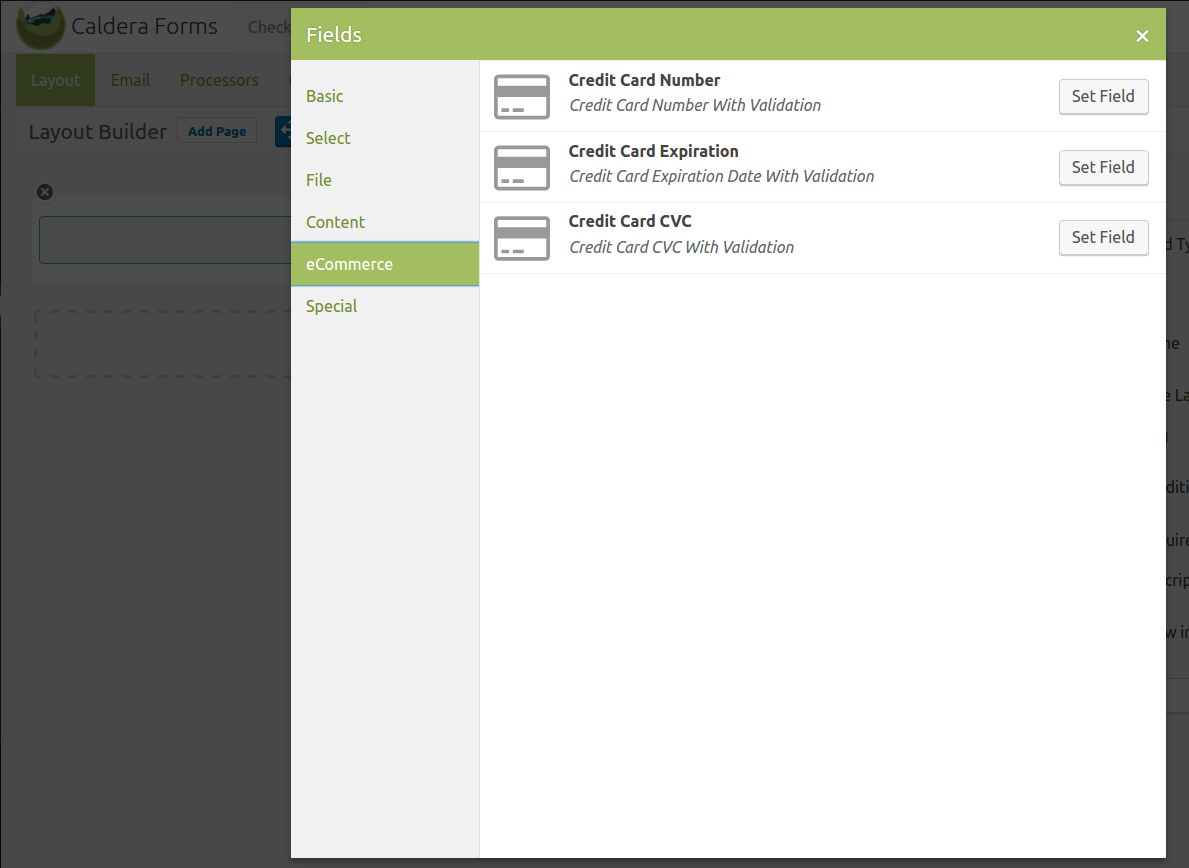This screenshot has height=868, width=1189.
Task: Click the Credit Card Expiration card icon
Action: coord(522,168)
